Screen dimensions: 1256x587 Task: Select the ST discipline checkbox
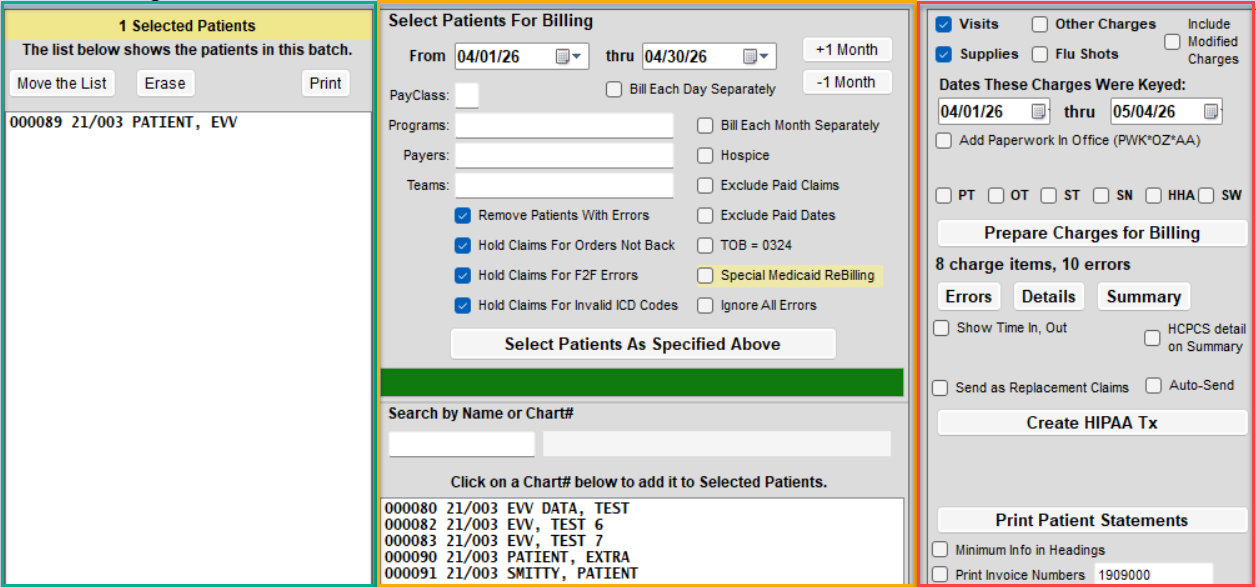point(1048,195)
